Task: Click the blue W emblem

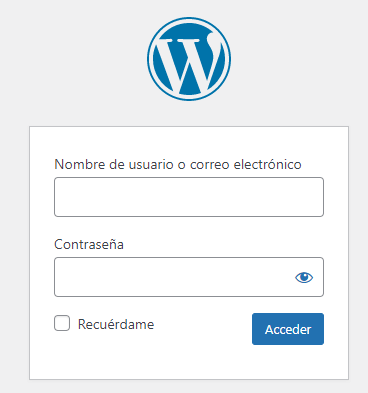Action: click(189, 59)
